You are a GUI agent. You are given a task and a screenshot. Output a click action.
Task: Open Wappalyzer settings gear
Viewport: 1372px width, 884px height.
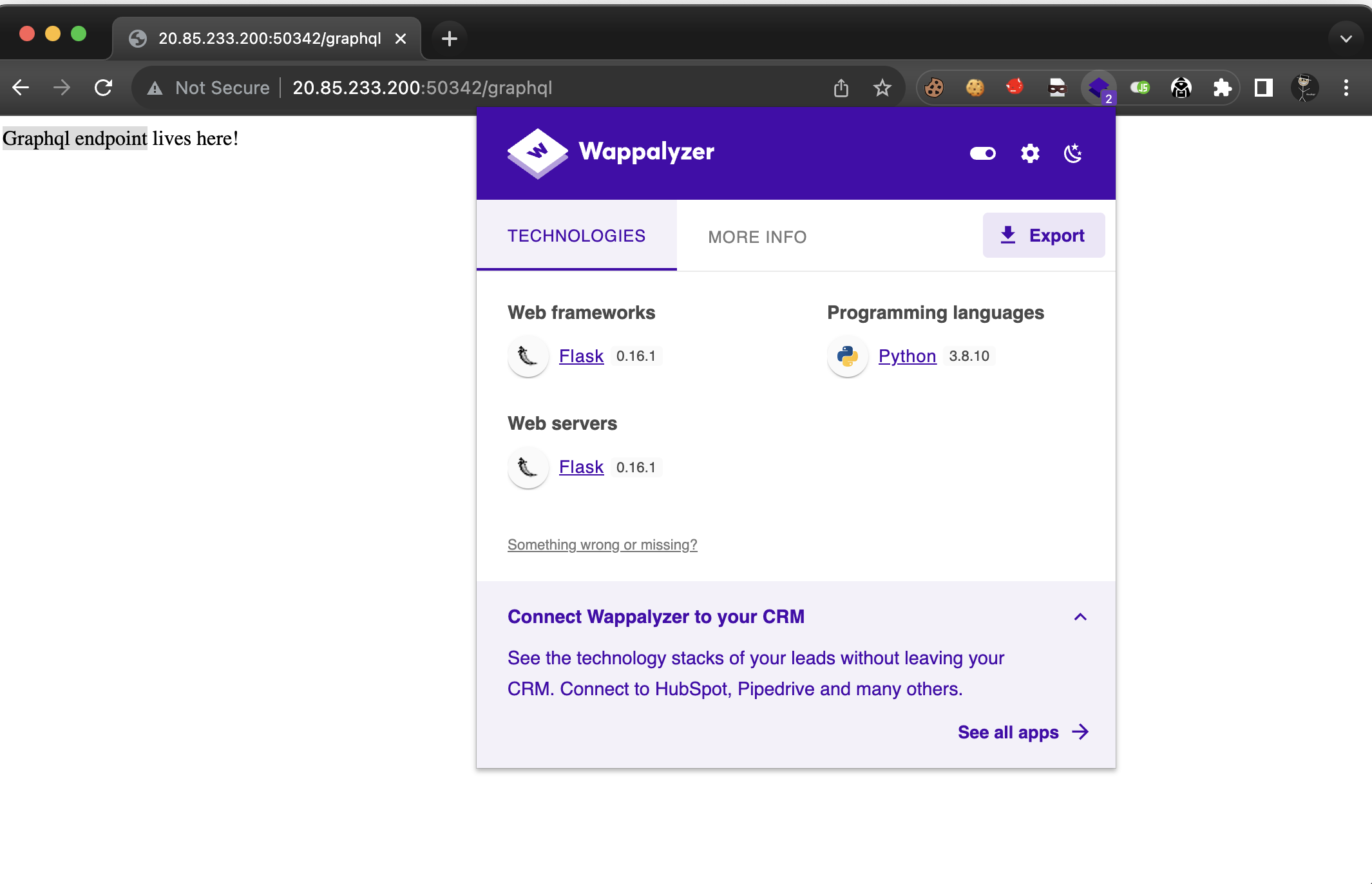(1030, 153)
